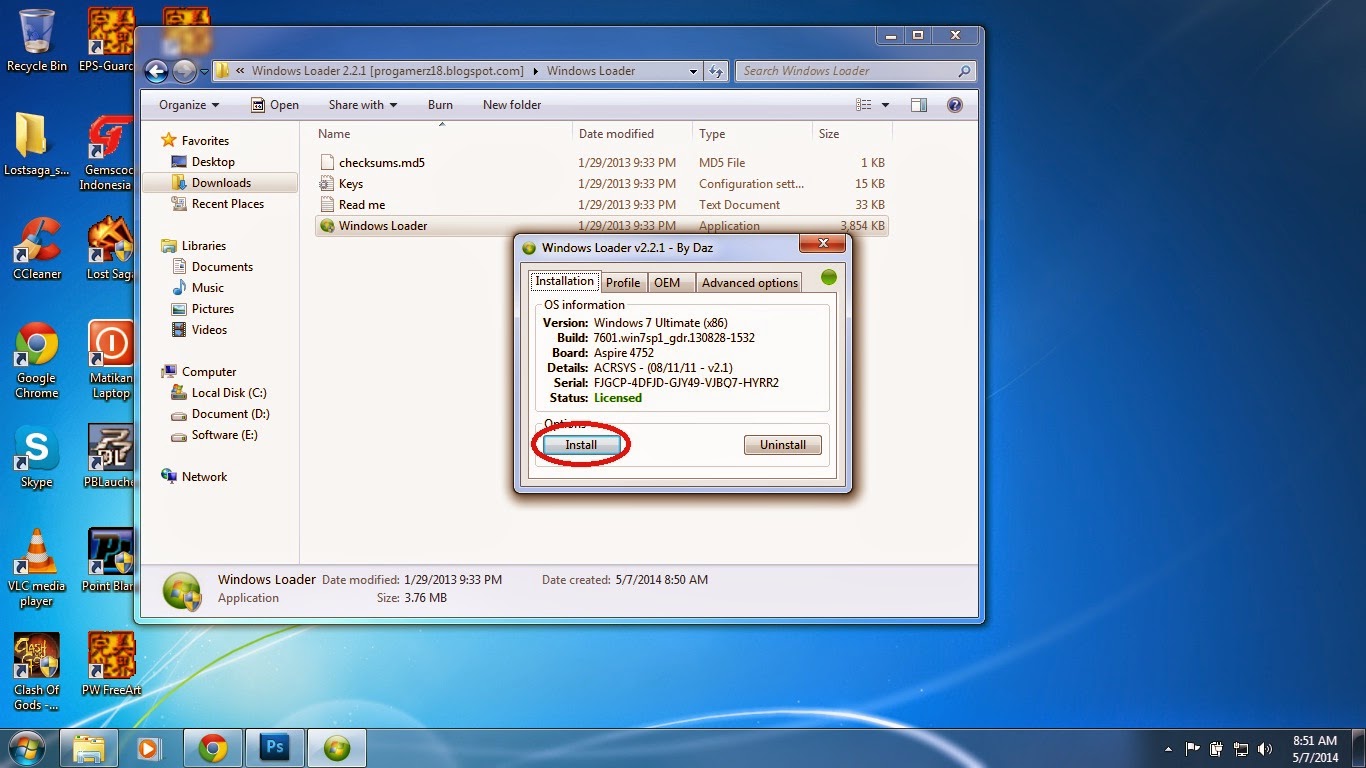
Task: Click the Open toolbar button
Action: coord(275,105)
